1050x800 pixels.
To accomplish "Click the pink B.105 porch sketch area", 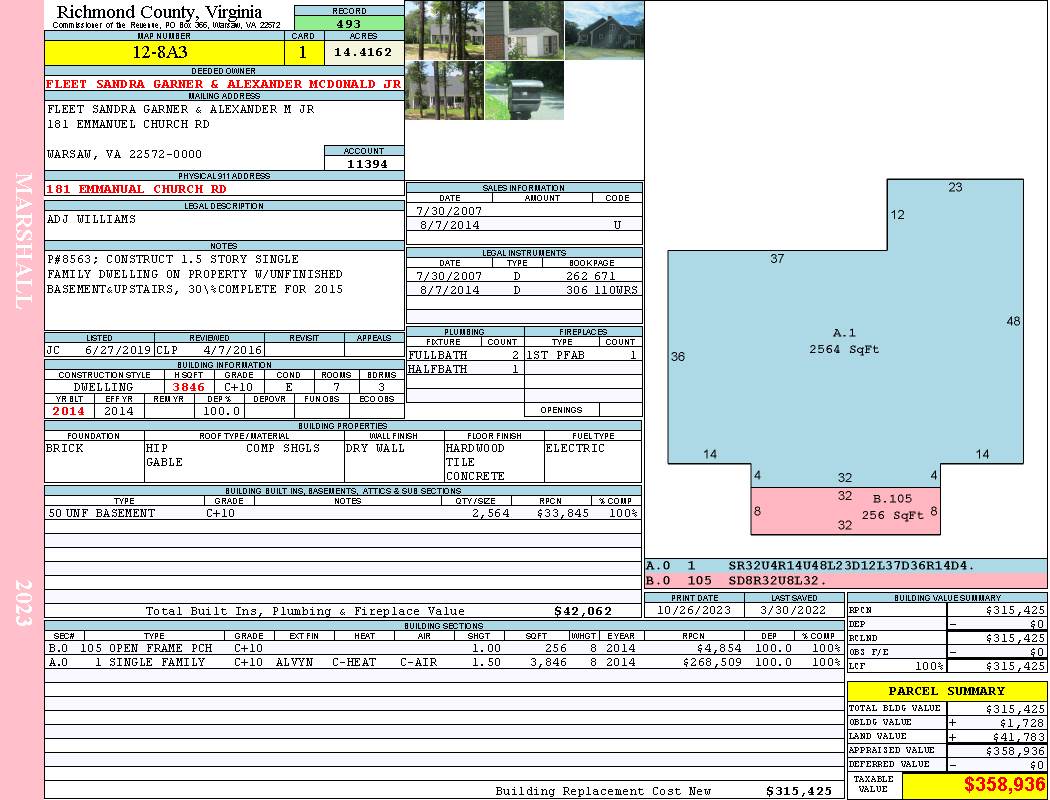I will (x=845, y=511).
